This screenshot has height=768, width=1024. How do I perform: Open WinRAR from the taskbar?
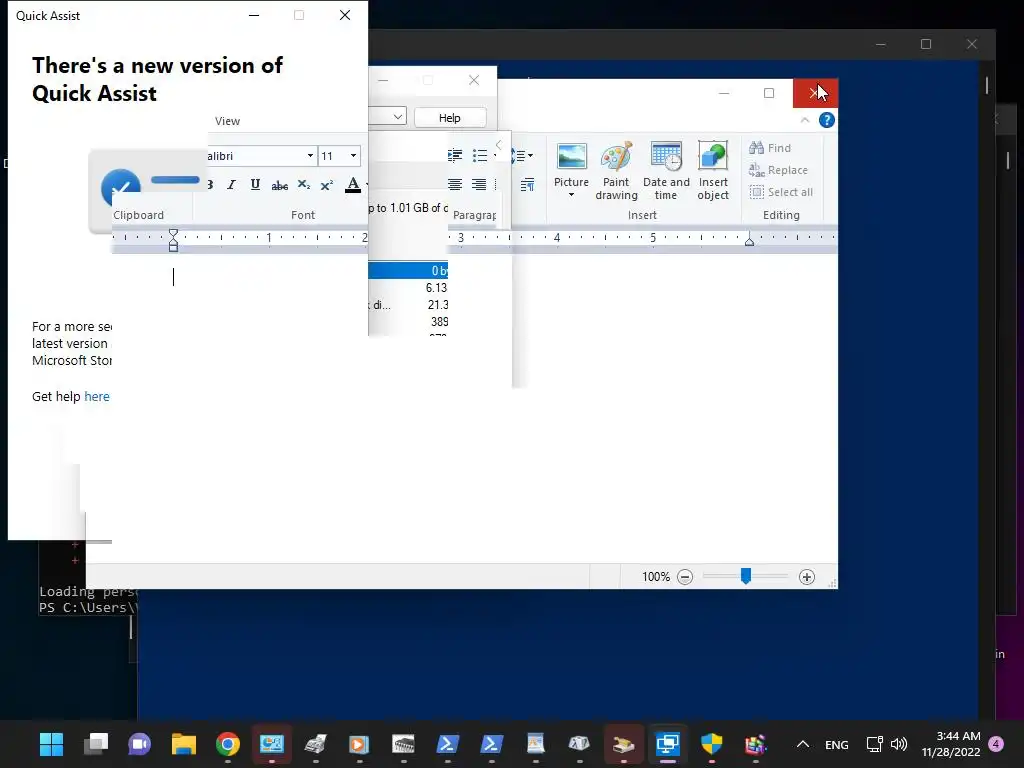756,744
